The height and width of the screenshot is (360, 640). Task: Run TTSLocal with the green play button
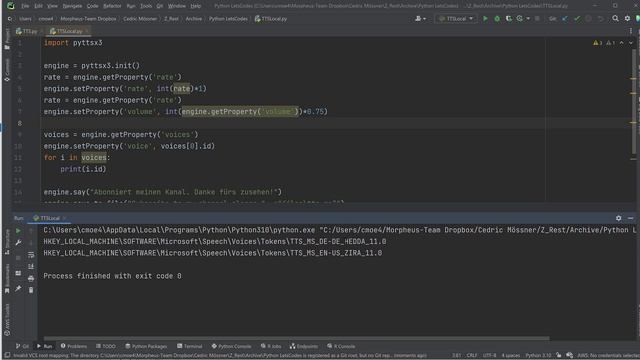point(485,19)
